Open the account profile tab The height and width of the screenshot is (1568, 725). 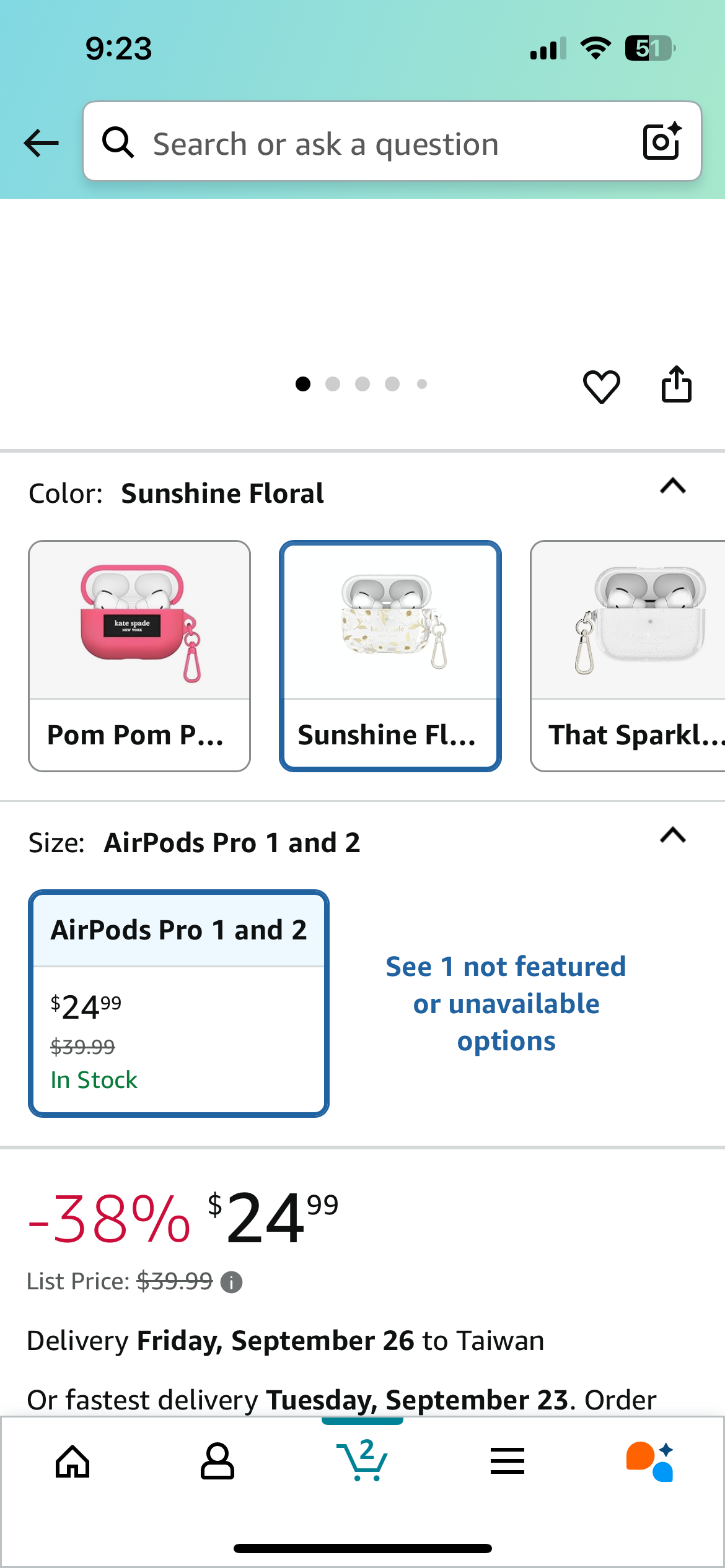(x=217, y=1461)
